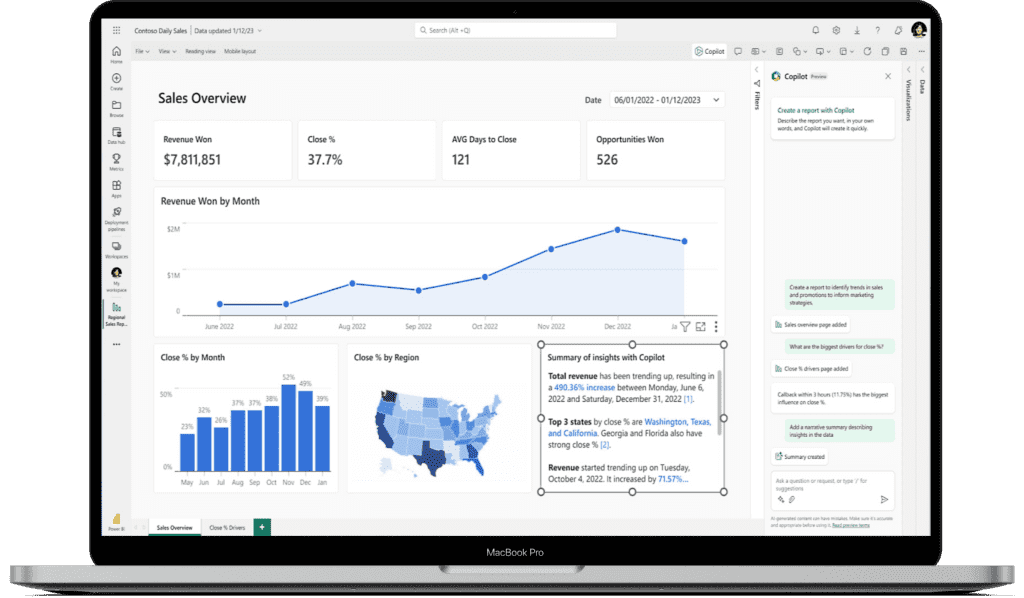The width and height of the screenshot is (1024, 598).
Task: Open the View menu
Action: pos(167,51)
